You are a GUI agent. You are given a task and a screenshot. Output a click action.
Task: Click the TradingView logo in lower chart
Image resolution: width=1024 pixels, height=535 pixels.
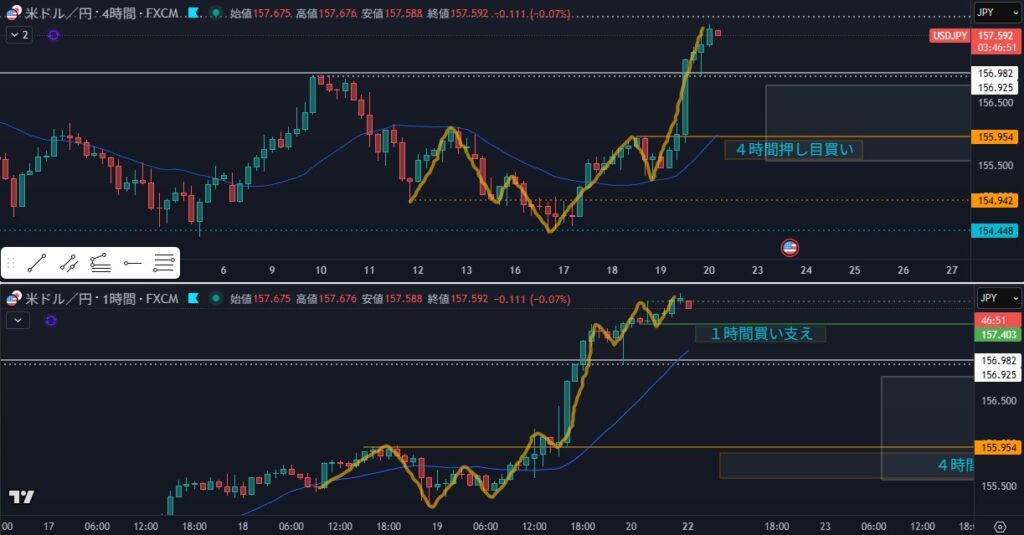point(21,497)
